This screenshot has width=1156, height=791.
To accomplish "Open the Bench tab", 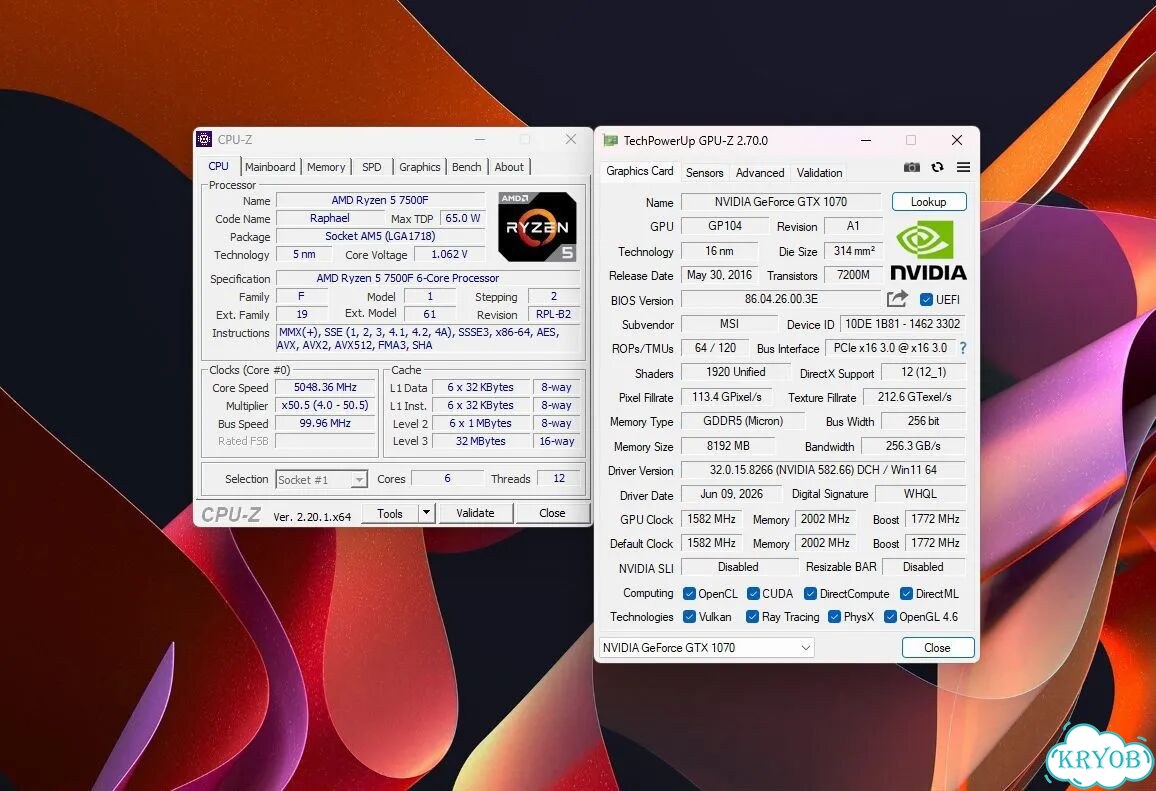I will coord(467,167).
